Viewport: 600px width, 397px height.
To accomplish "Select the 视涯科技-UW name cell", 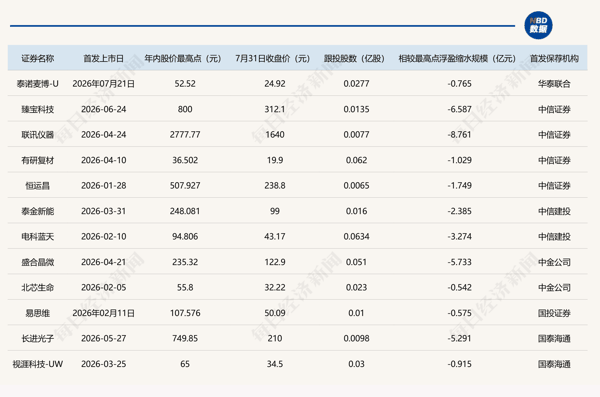I will coord(38,364).
